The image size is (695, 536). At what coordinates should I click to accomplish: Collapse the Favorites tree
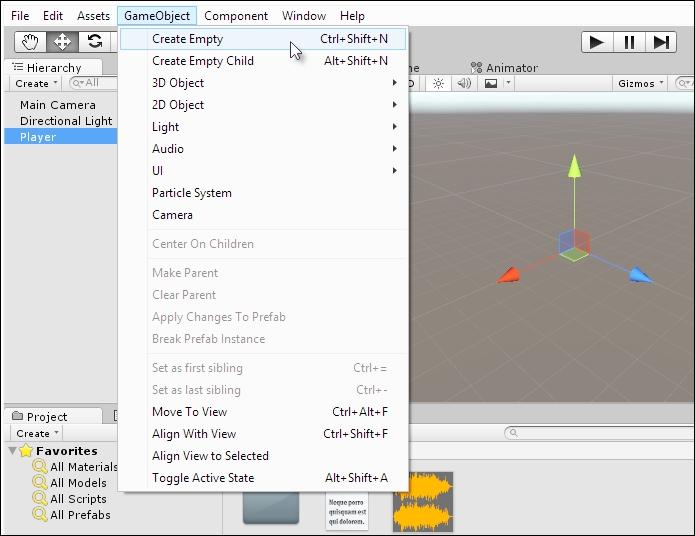point(12,451)
